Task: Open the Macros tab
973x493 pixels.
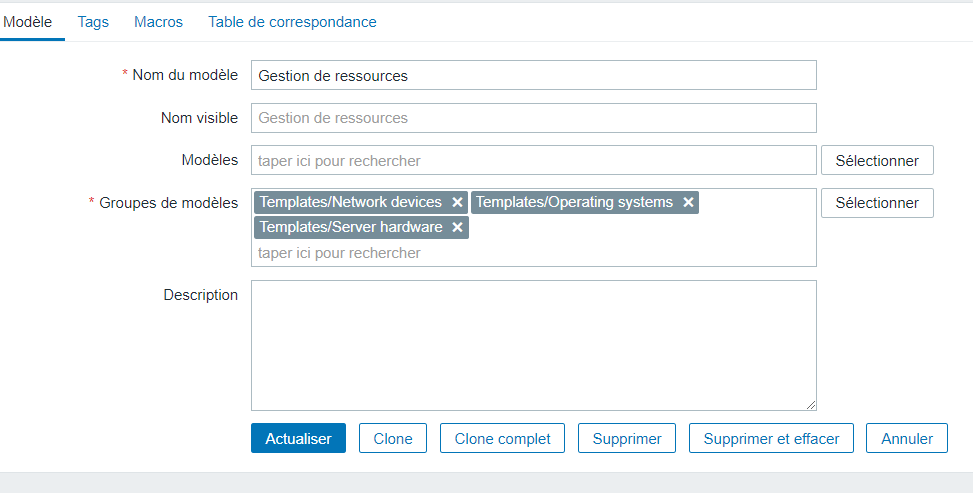Action: pos(158,21)
